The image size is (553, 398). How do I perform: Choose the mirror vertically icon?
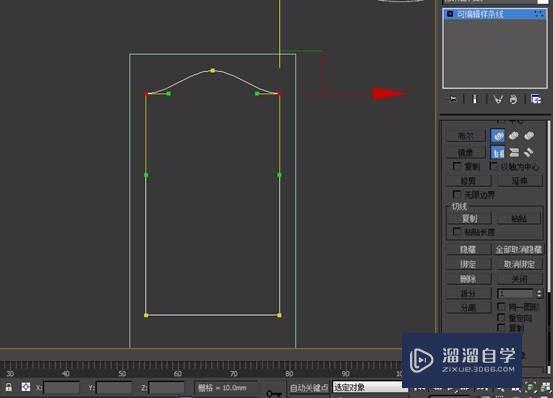[x=514, y=152]
